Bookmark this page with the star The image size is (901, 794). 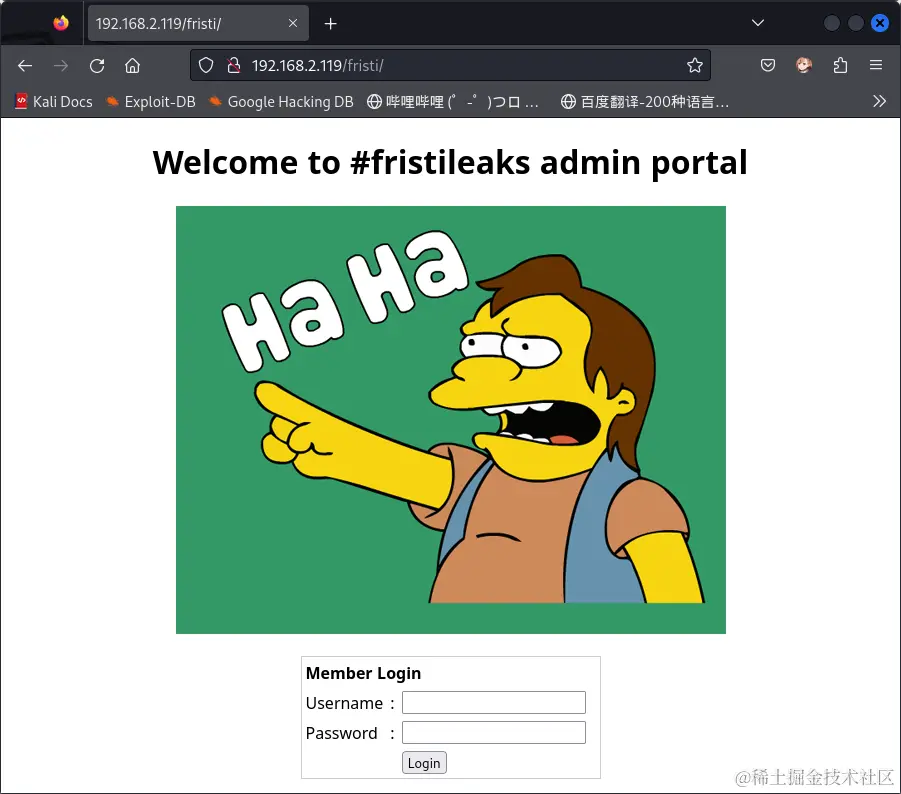coord(695,65)
